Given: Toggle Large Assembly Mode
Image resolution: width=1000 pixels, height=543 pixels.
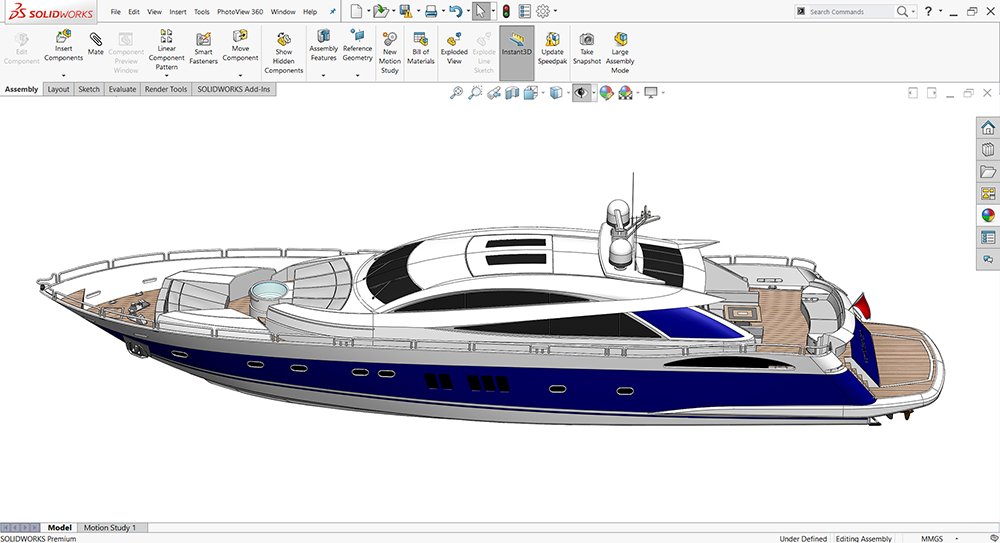Looking at the screenshot, I should click(620, 52).
